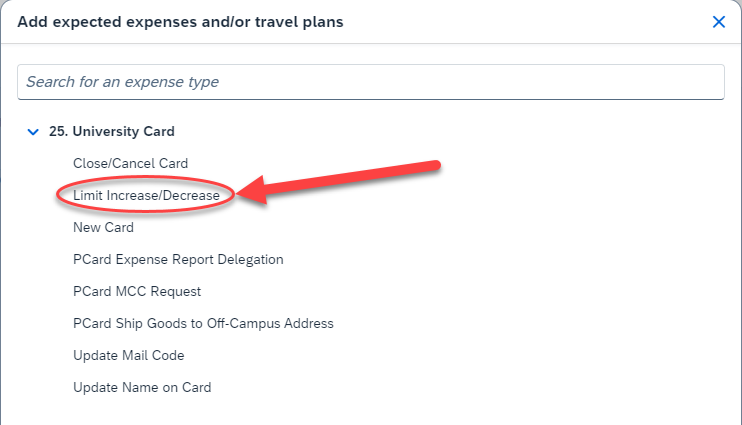Choose PCard Ship Goods to Off-Campus Address
Image resolution: width=742 pixels, height=425 pixels.
(x=203, y=323)
